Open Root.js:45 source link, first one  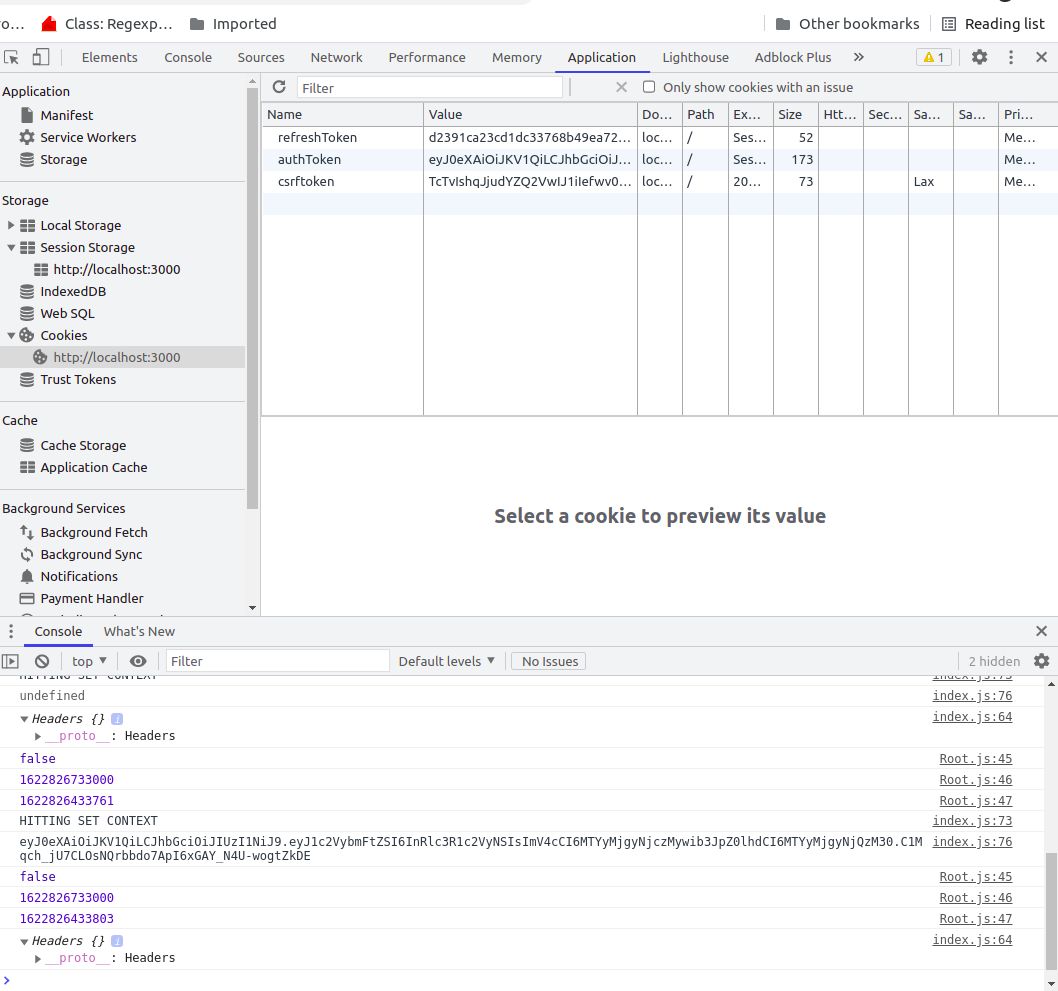coord(975,759)
